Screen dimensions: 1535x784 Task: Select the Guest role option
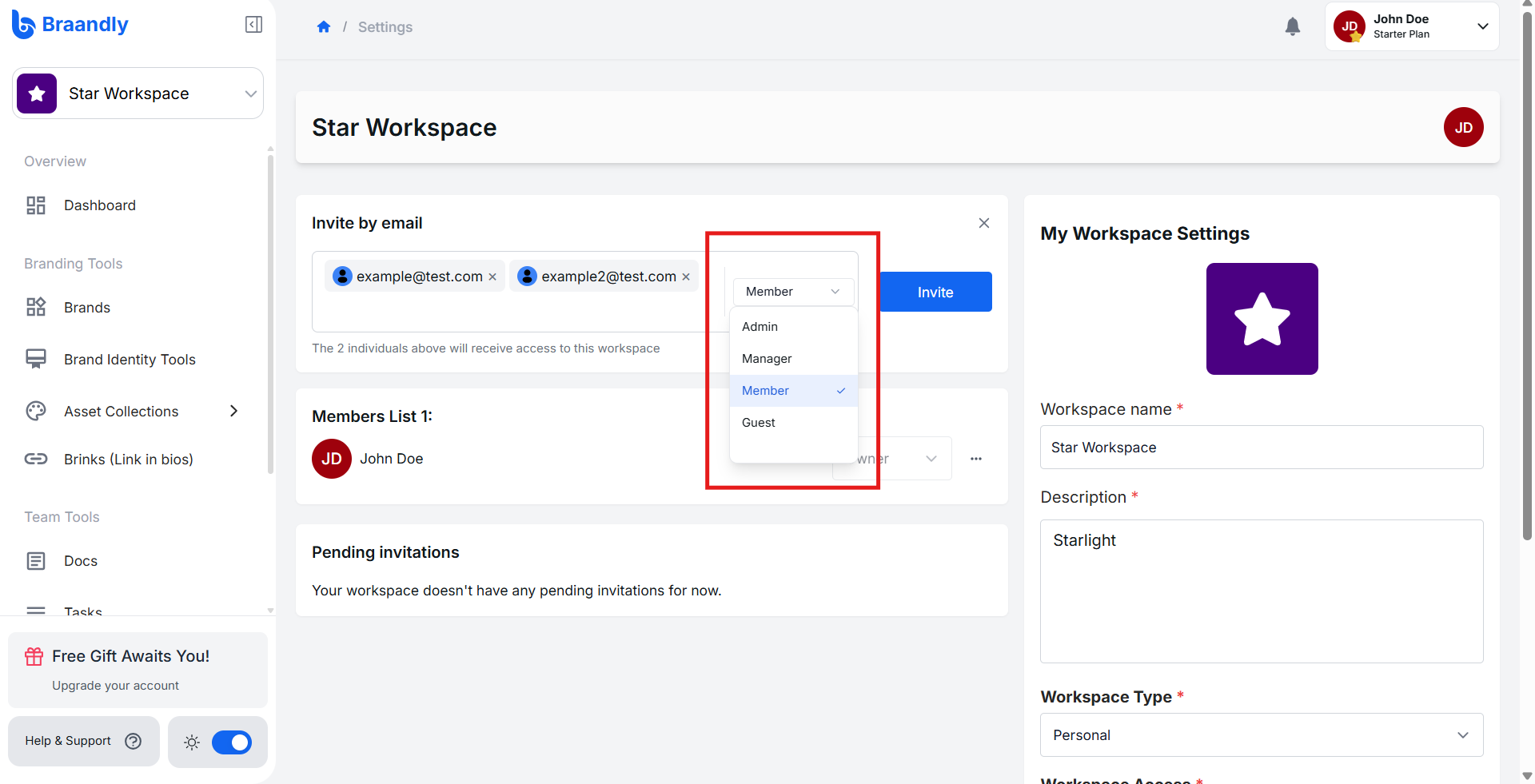(794, 423)
